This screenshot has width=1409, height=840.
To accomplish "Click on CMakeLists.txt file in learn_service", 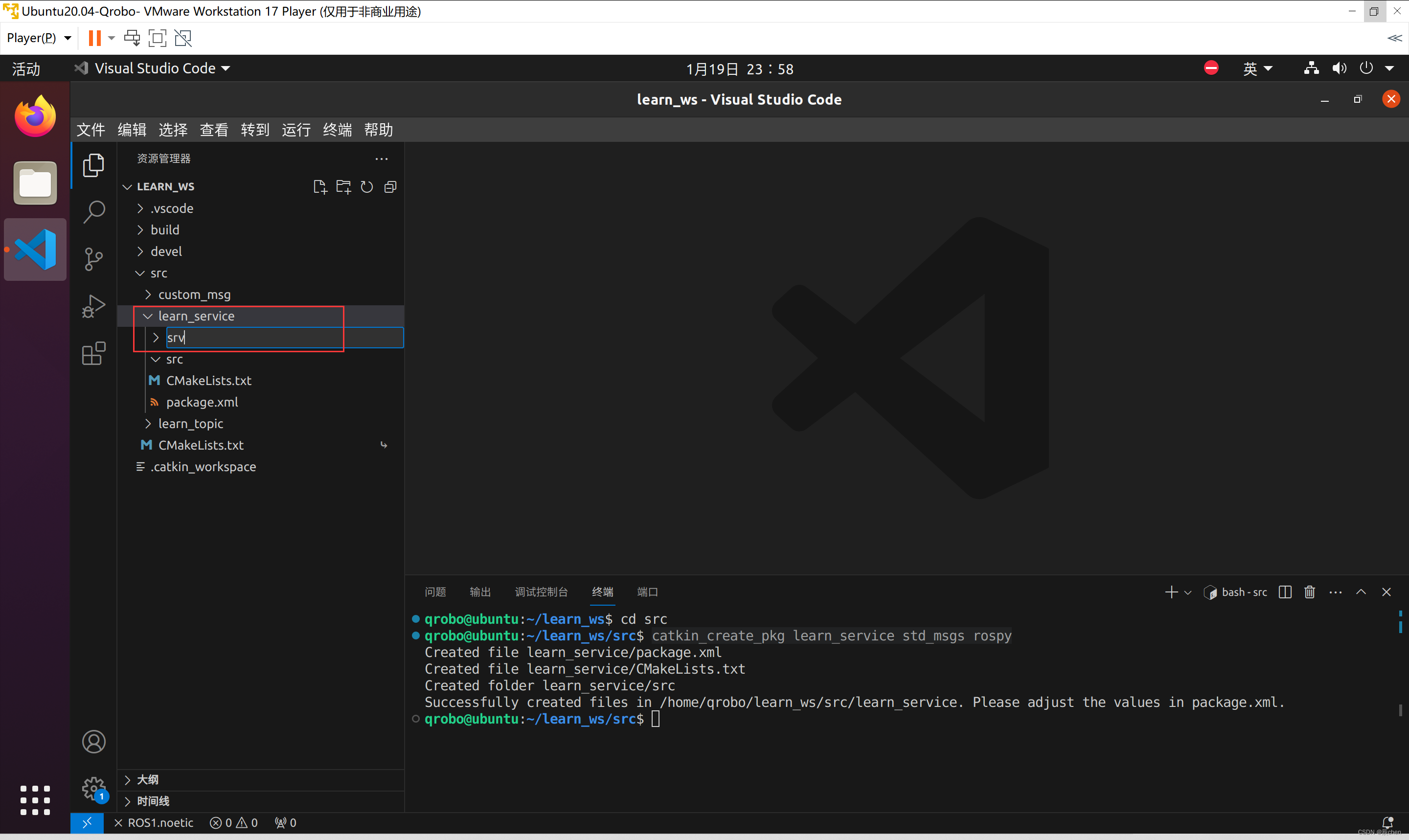I will [208, 380].
